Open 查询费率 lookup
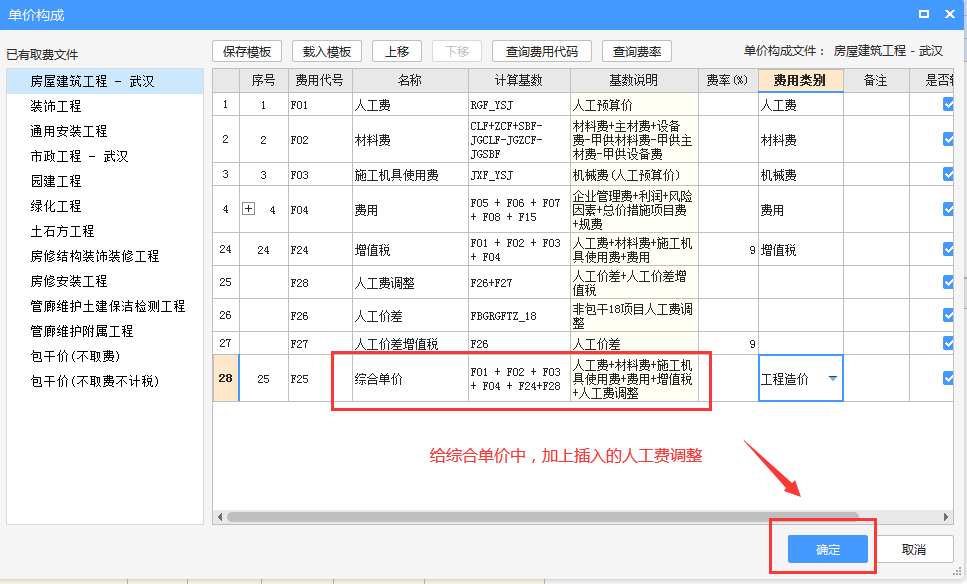Viewport: 967px width, 584px height. click(x=636, y=52)
